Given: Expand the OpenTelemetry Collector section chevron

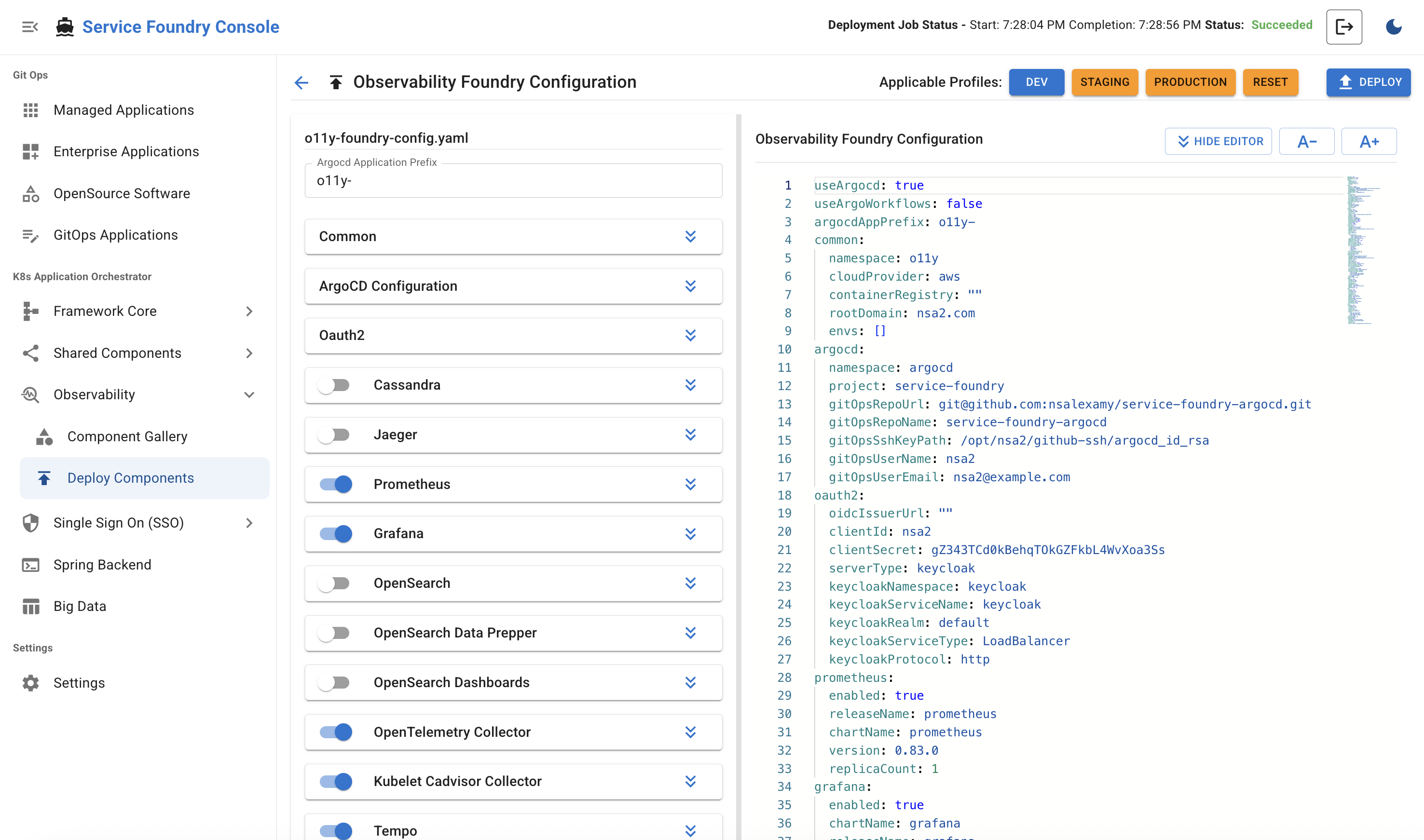Looking at the screenshot, I should tap(690, 732).
